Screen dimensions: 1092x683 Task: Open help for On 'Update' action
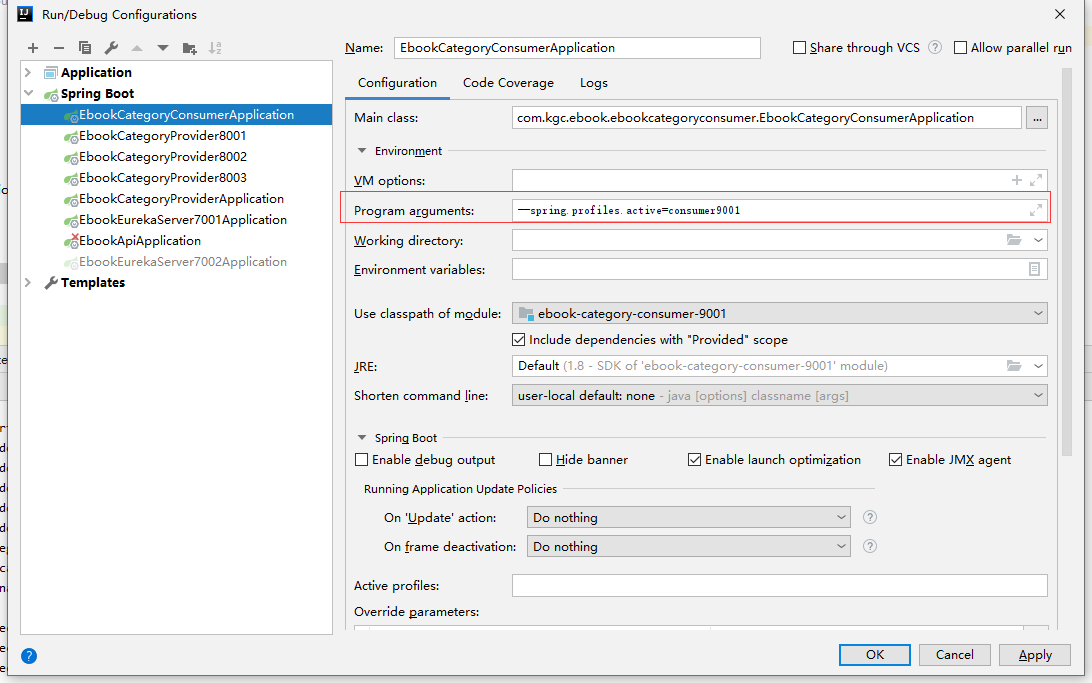870,517
